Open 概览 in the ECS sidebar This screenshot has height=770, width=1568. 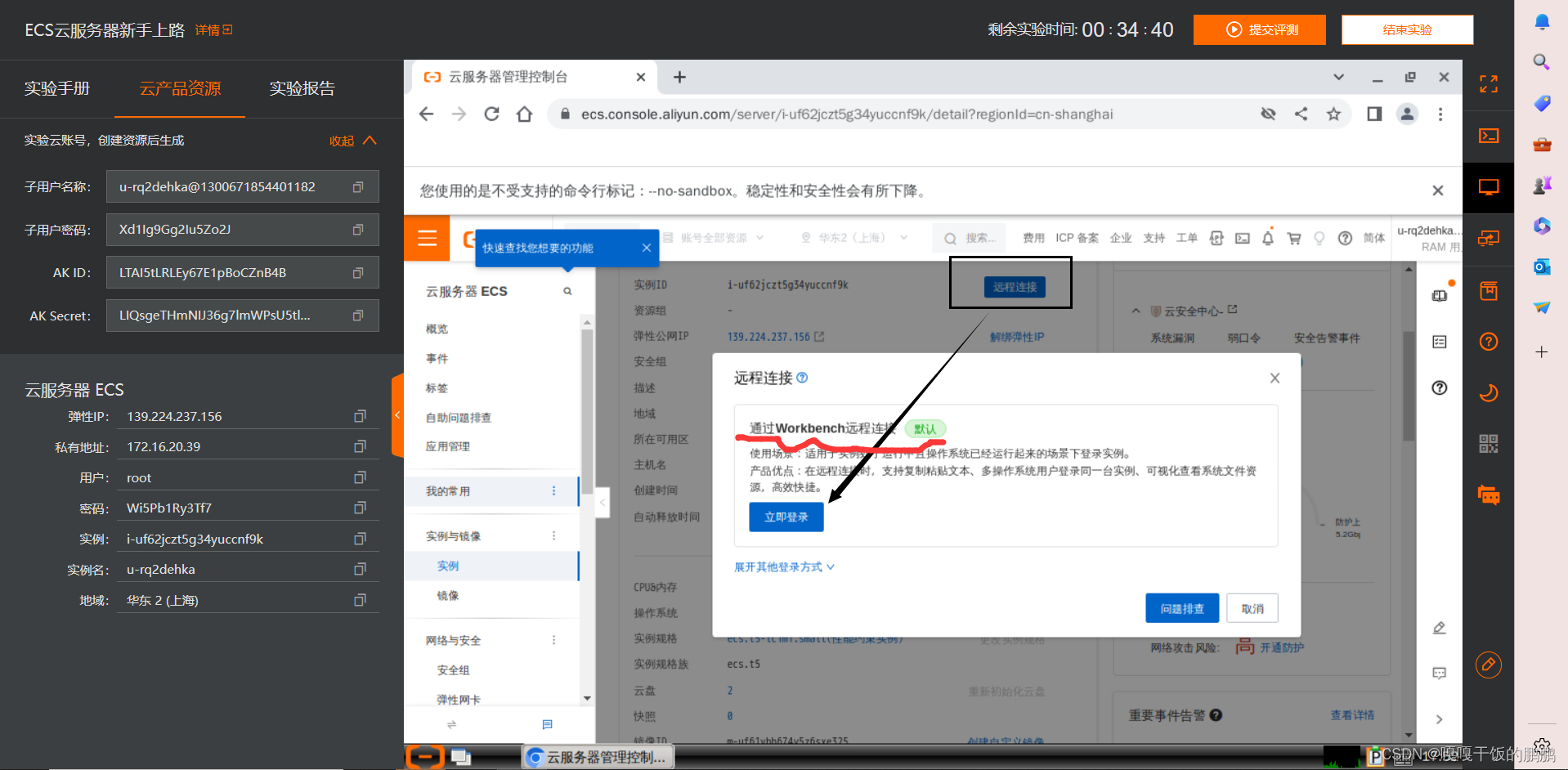click(437, 329)
